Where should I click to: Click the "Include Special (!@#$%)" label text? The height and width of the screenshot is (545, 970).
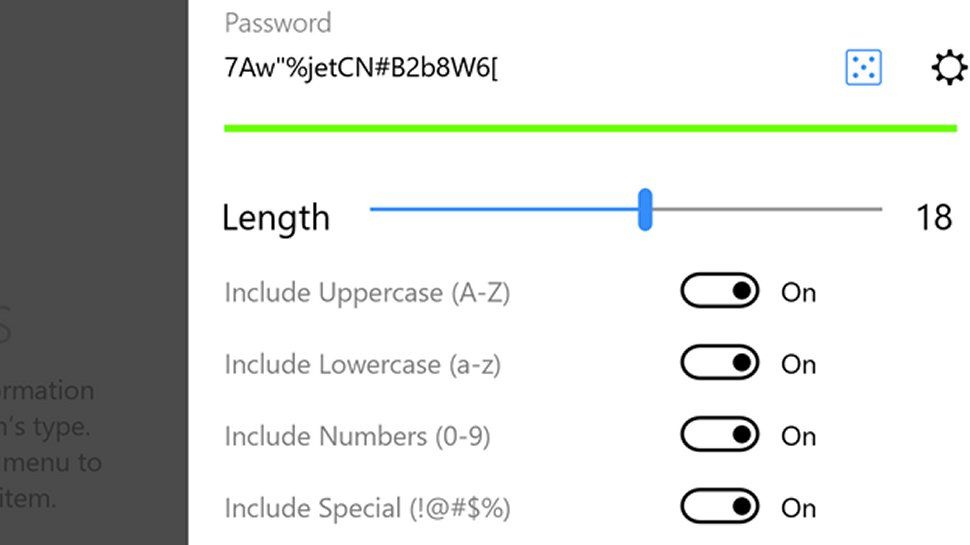click(x=367, y=509)
